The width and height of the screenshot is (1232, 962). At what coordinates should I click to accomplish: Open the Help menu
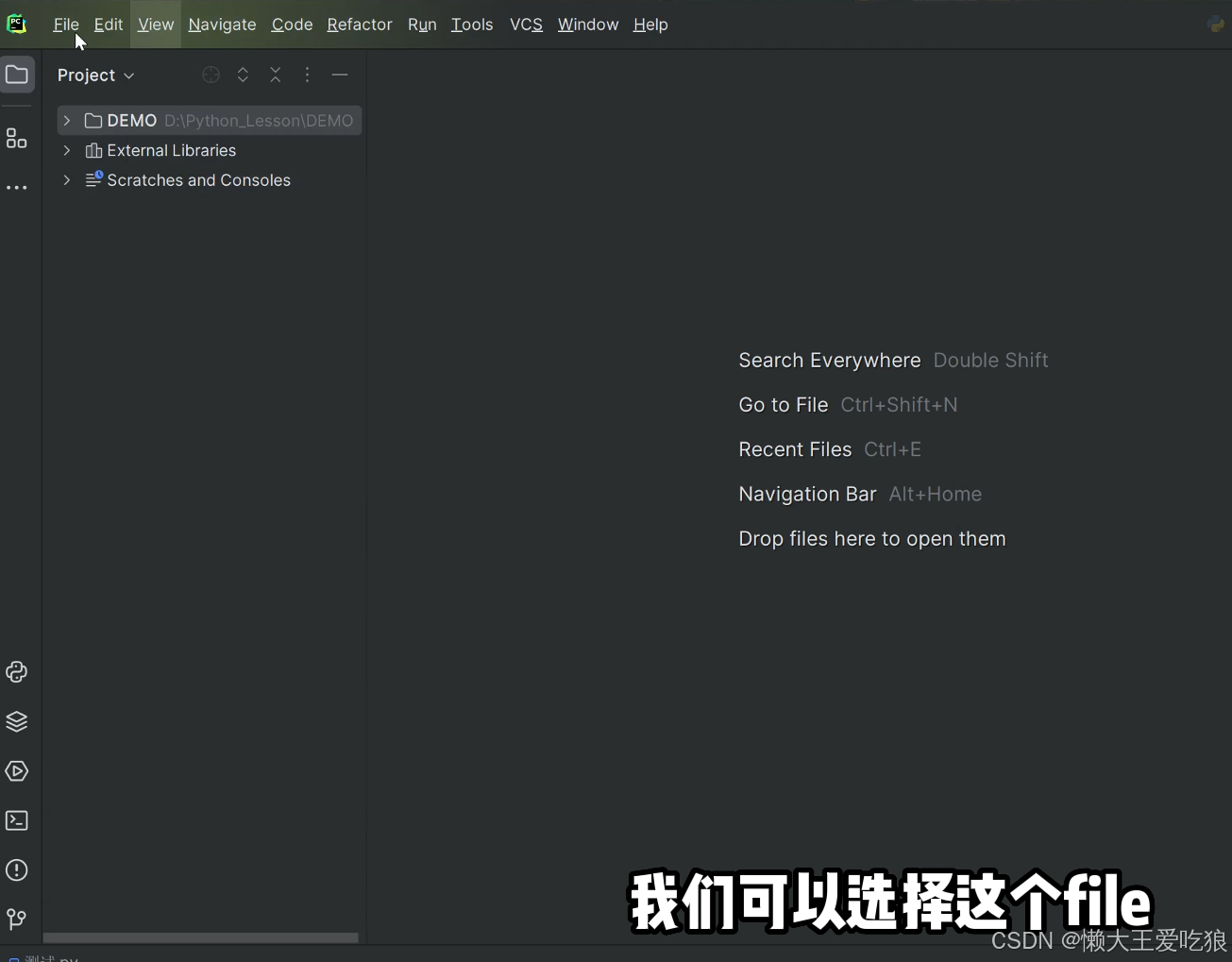point(650,25)
